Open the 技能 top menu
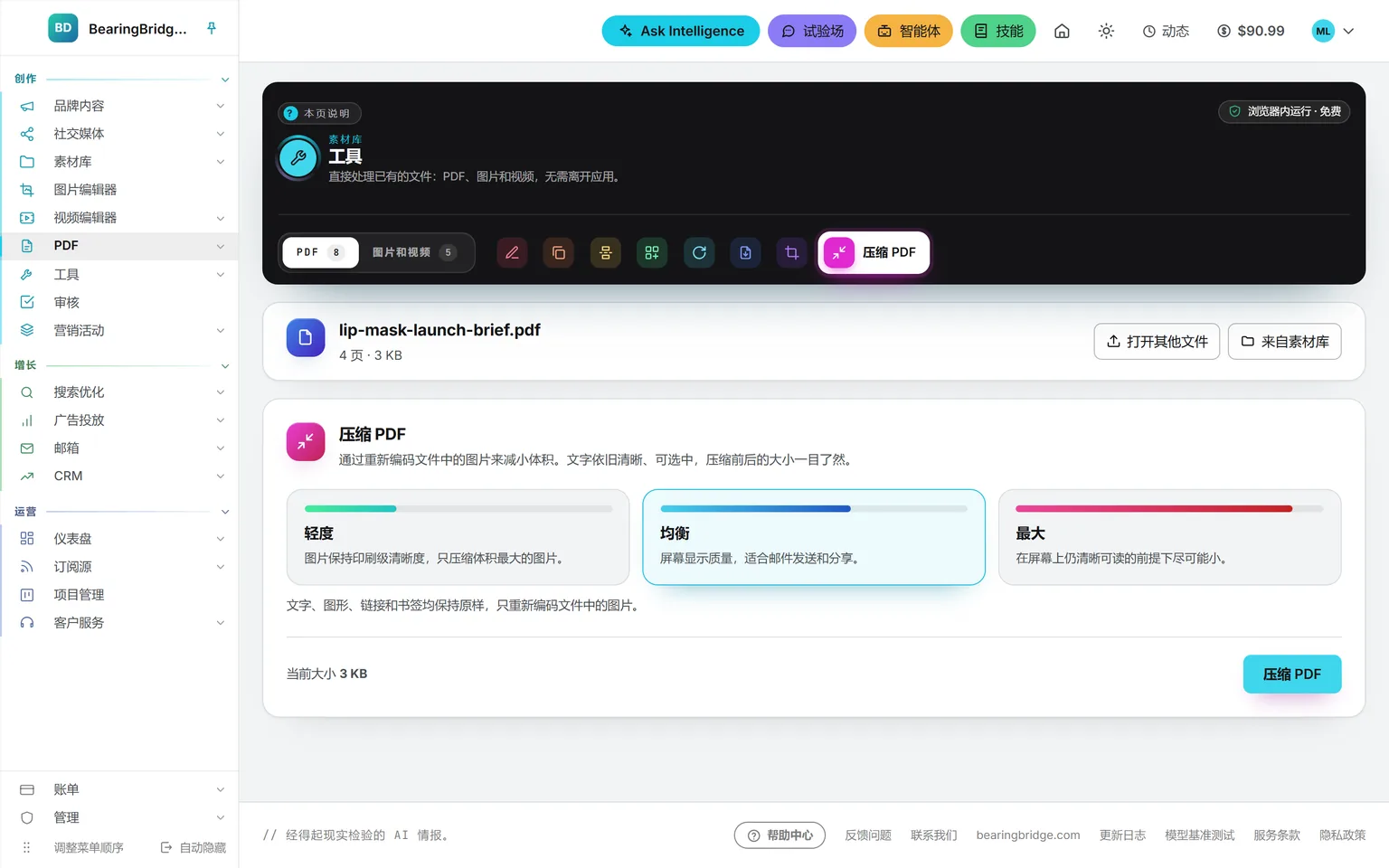The image size is (1389, 868). pyautogui.click(x=998, y=31)
